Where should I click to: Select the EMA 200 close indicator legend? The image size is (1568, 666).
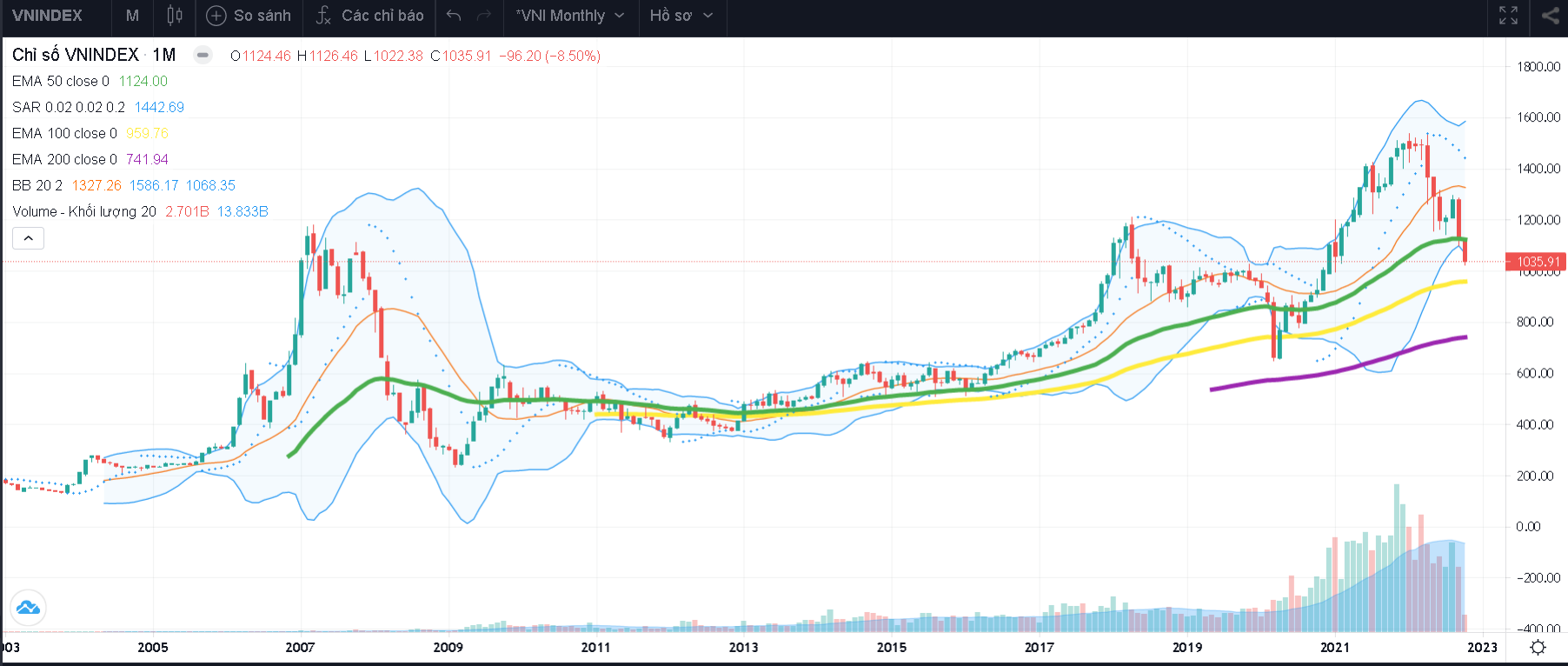point(64,159)
